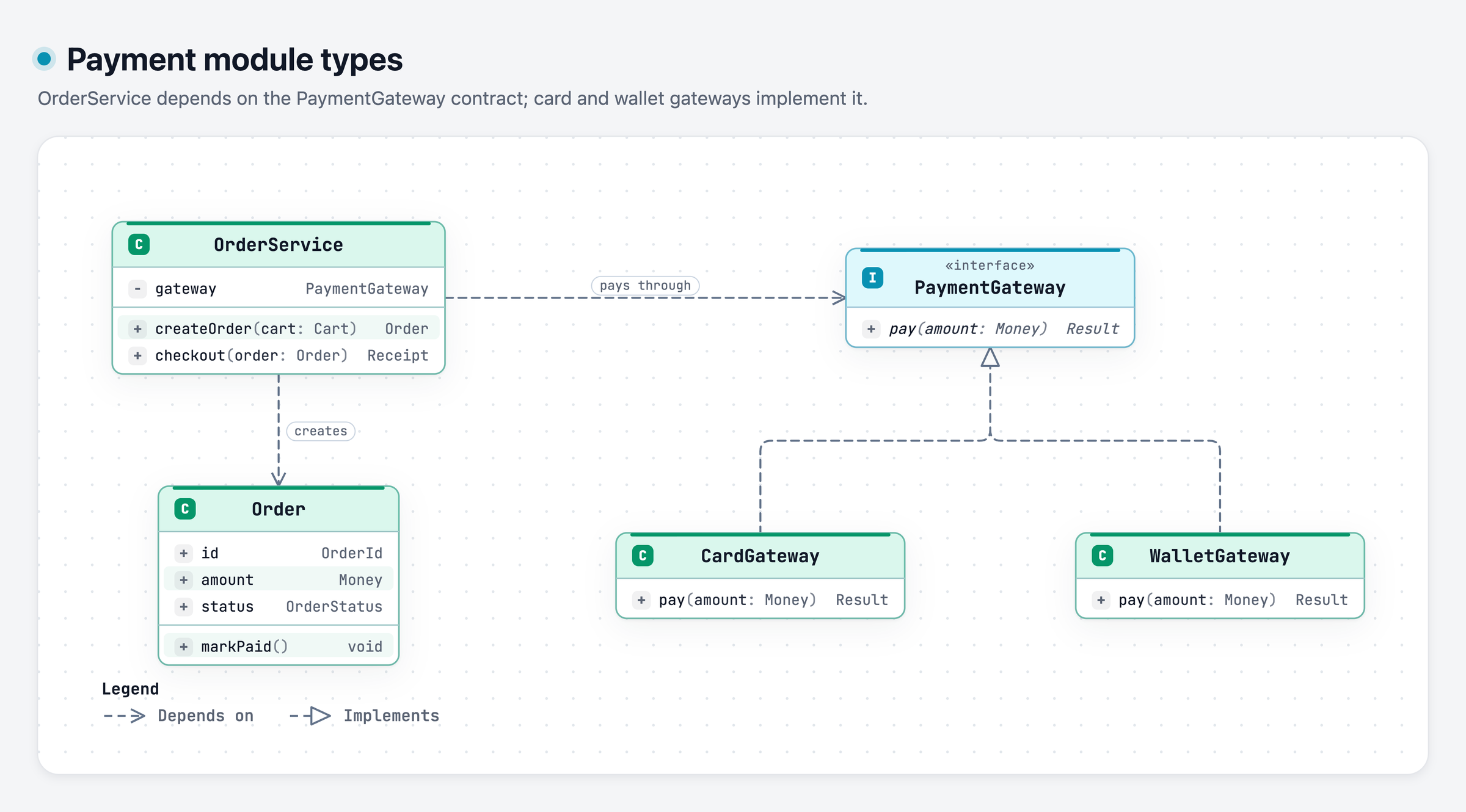Select the OrderService class title
This screenshot has width=1466, height=812.
[x=279, y=245]
